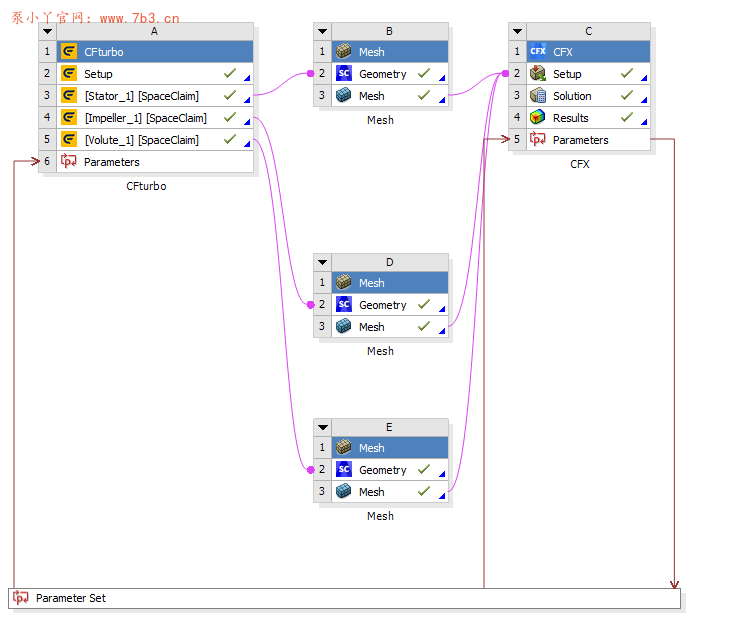Click the Mesh header icon in system B
The image size is (729, 631).
point(344,51)
